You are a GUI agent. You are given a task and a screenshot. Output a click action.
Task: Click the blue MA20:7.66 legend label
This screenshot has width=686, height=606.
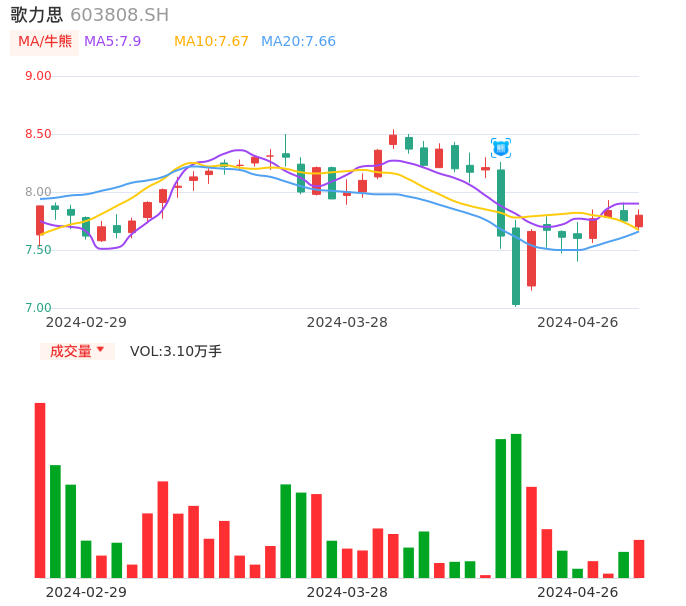click(x=298, y=41)
